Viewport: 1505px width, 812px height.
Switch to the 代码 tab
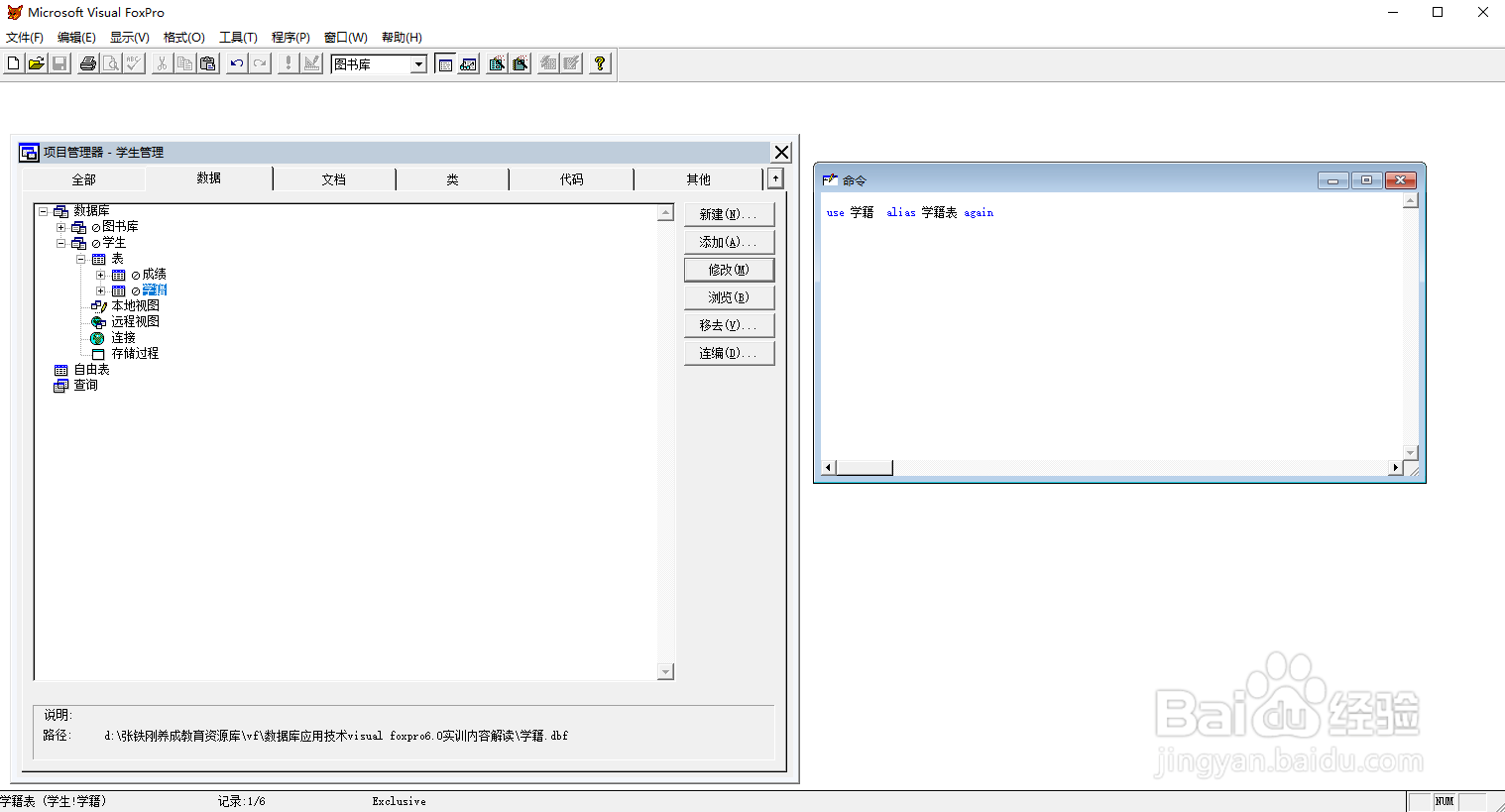point(571,179)
